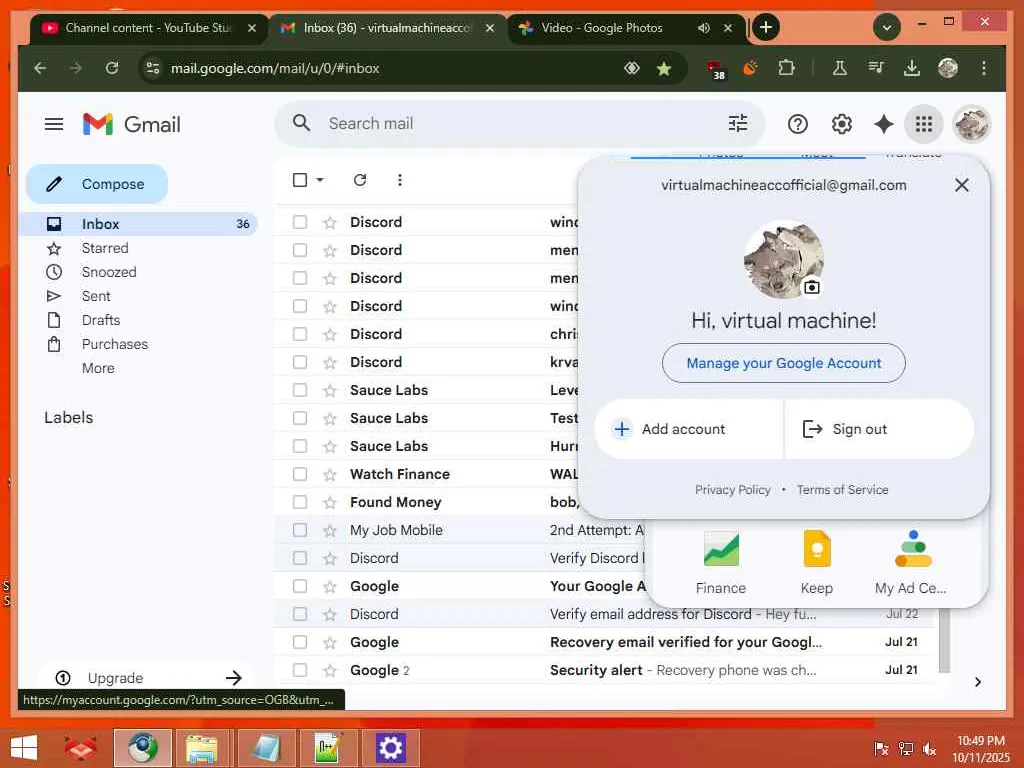Show the side panel arrow
Viewport: 1024px width, 768px height.
[978, 682]
